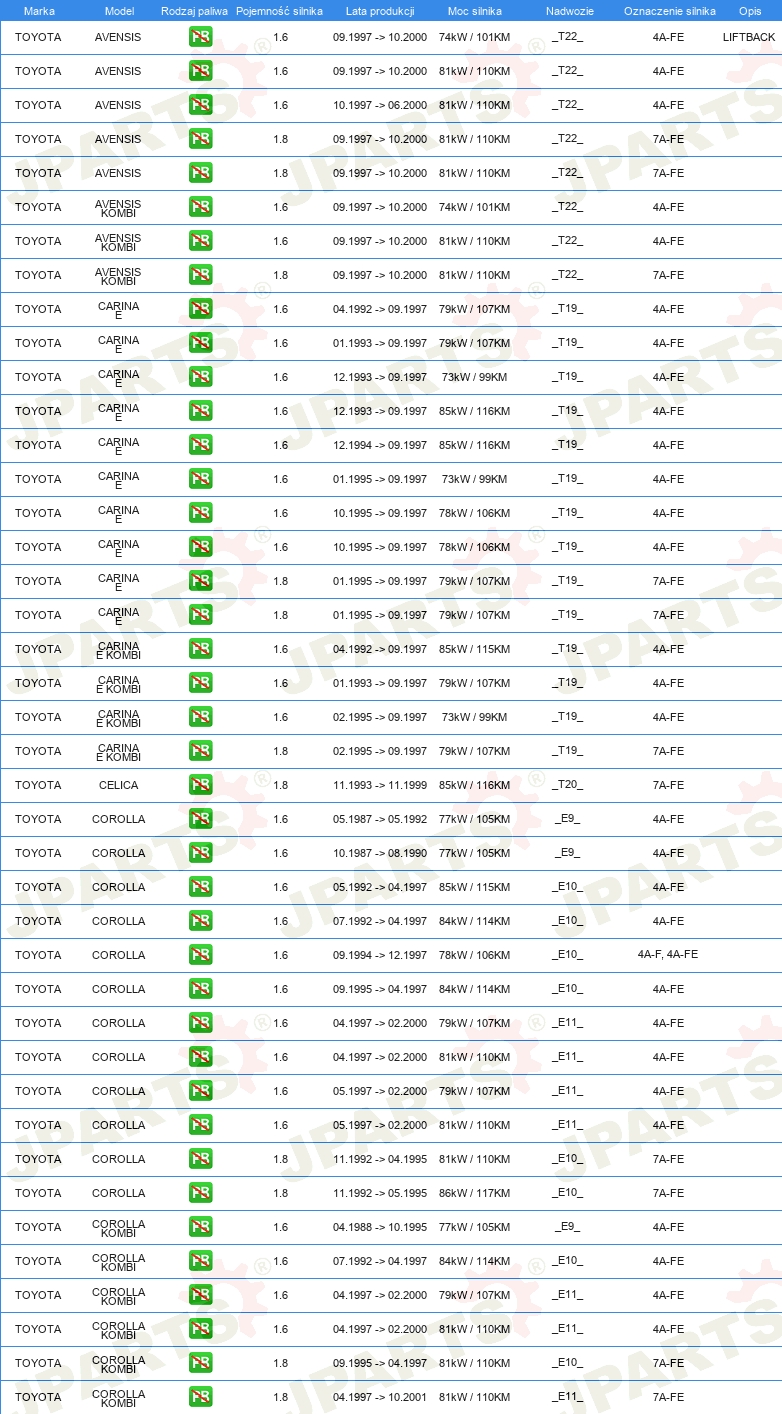Click the 10.1997 -> 06.2000 production years cell

380,105
